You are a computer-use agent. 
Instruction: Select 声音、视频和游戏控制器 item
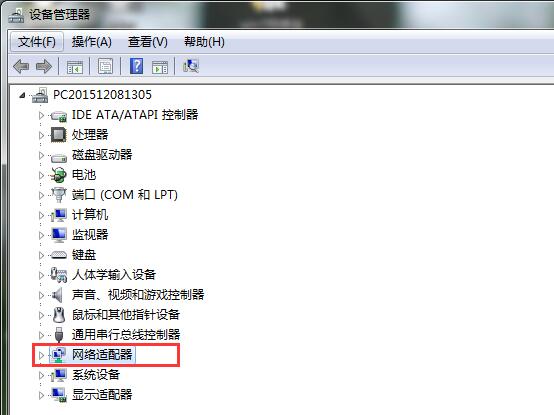138,295
